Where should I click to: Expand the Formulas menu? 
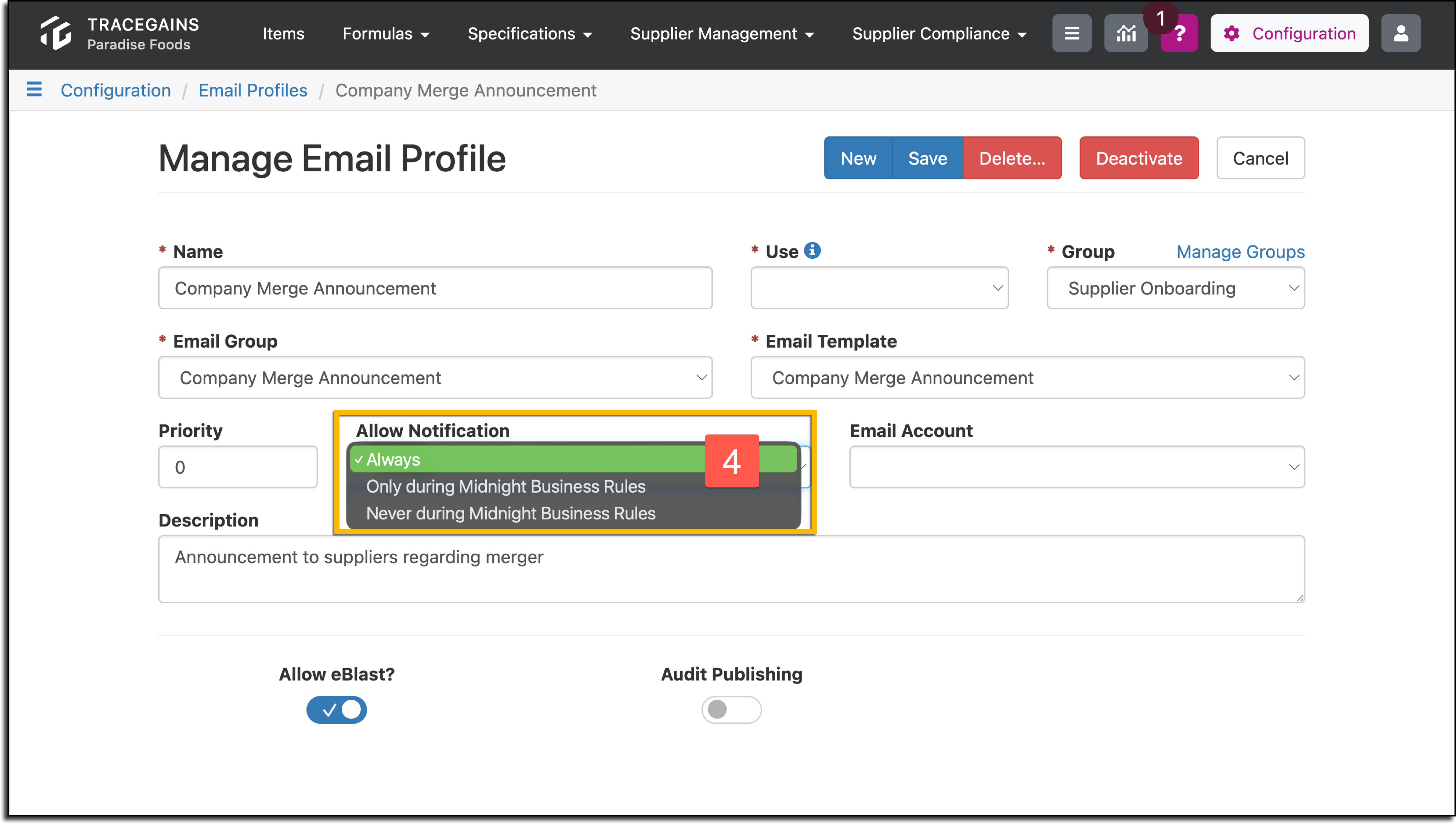(386, 34)
